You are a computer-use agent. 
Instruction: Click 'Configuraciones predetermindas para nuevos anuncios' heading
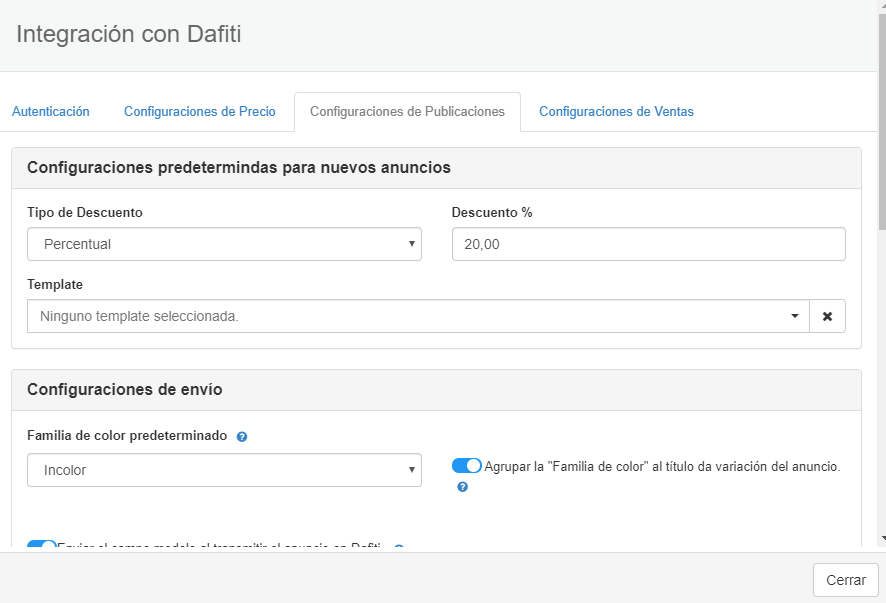coord(239,167)
